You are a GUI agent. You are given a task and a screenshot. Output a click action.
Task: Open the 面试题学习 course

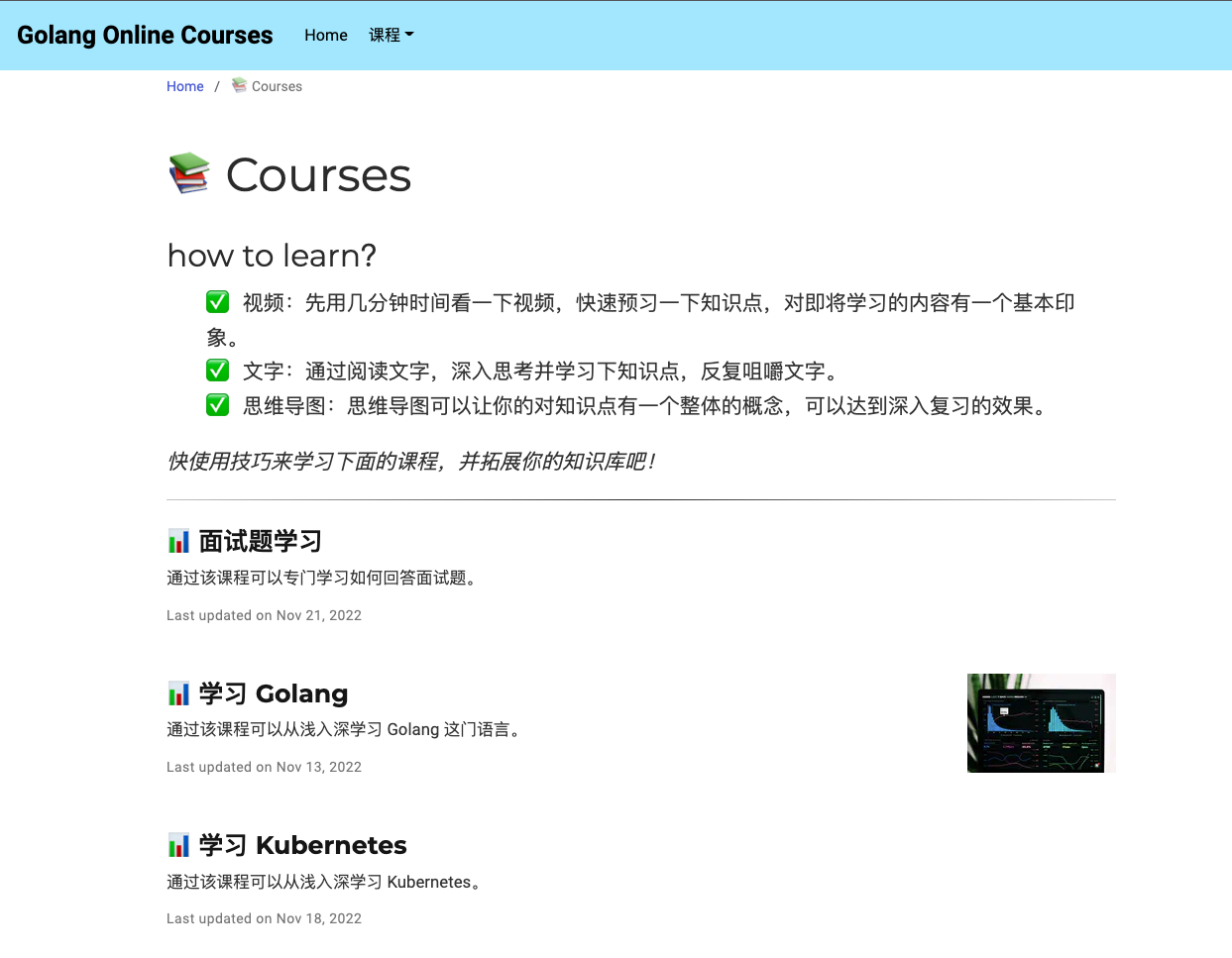pyautogui.click(x=260, y=541)
